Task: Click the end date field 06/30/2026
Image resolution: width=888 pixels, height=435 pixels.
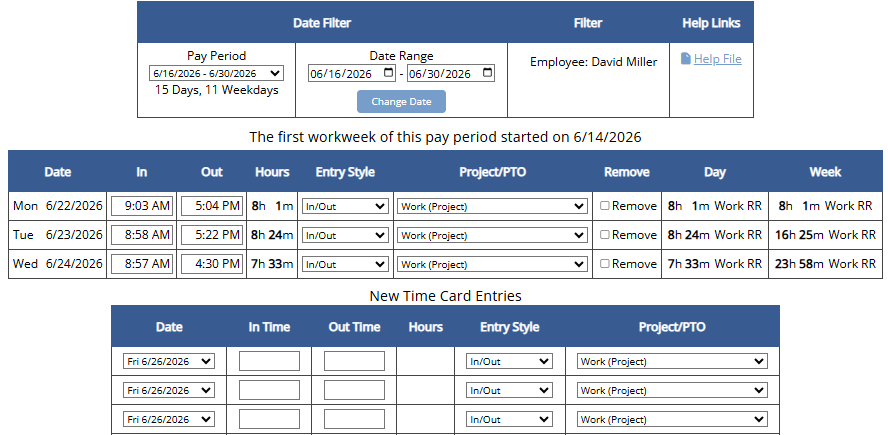Action: [x=451, y=74]
